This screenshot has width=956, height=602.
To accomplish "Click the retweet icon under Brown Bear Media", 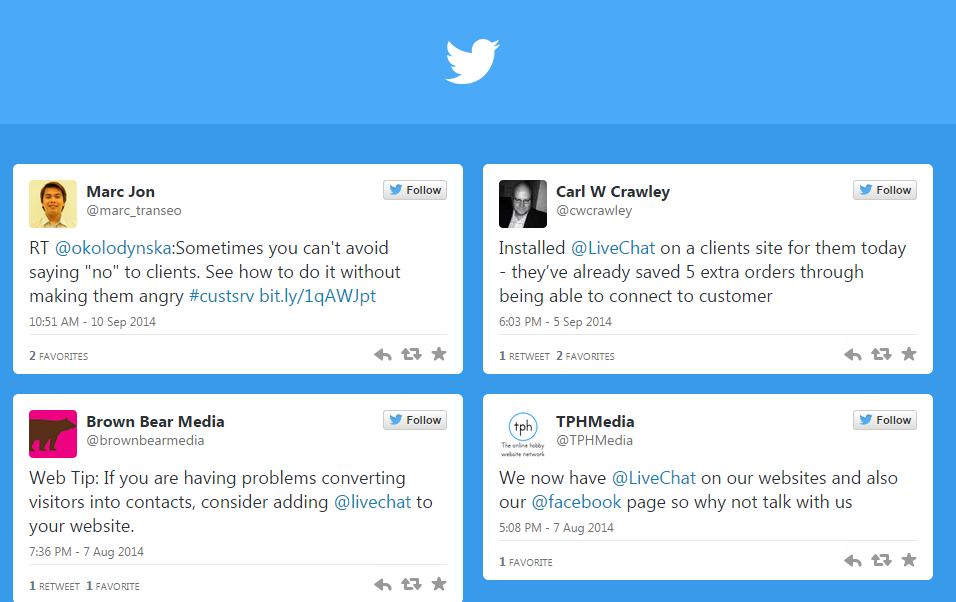I will pos(410,584).
